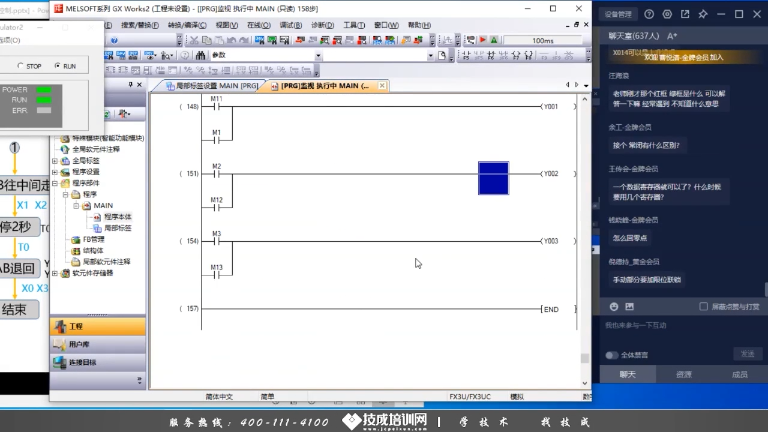Click the blue highlighted ladder cell

click(493, 178)
